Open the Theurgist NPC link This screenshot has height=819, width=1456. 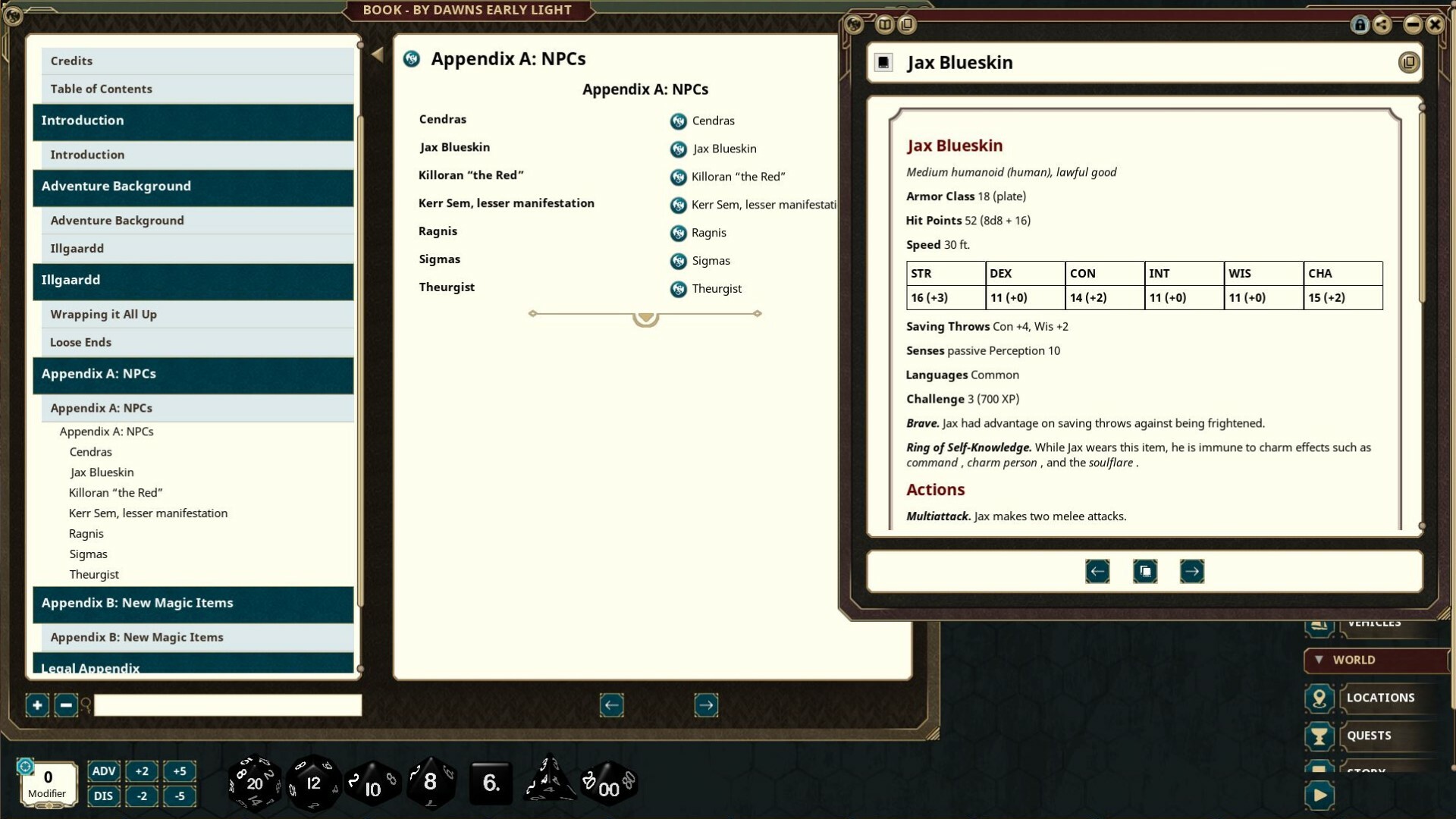pos(677,288)
